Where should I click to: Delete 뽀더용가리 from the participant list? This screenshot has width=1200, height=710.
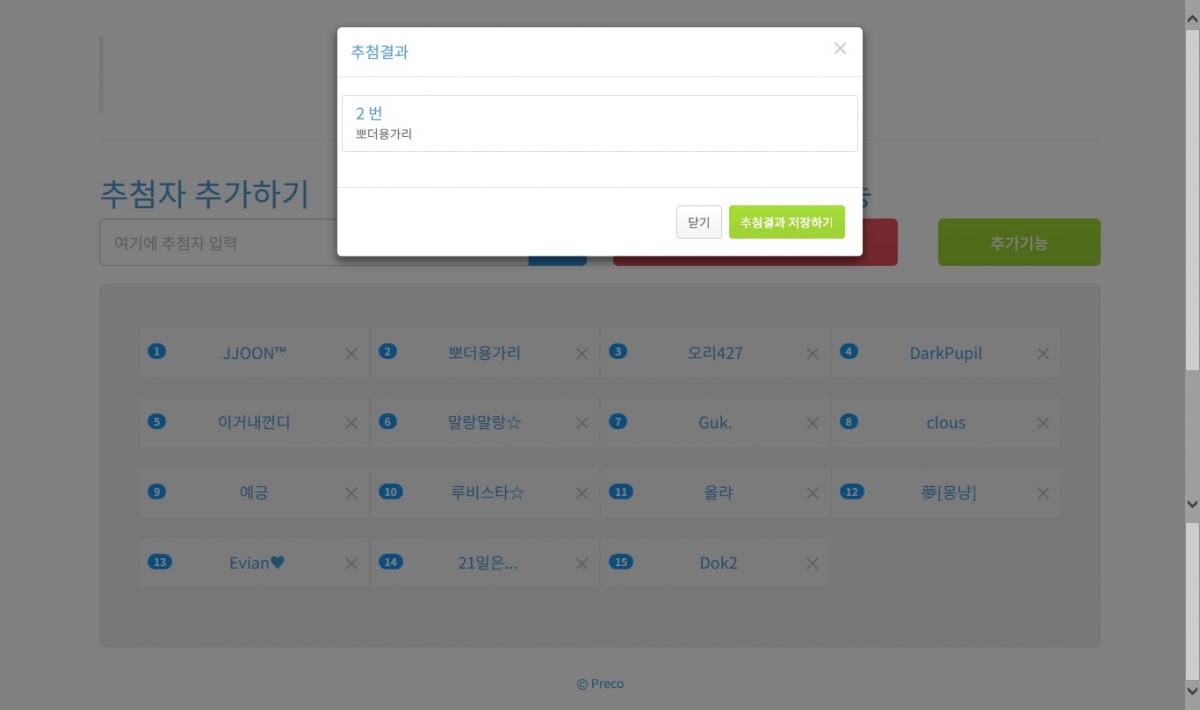582,354
